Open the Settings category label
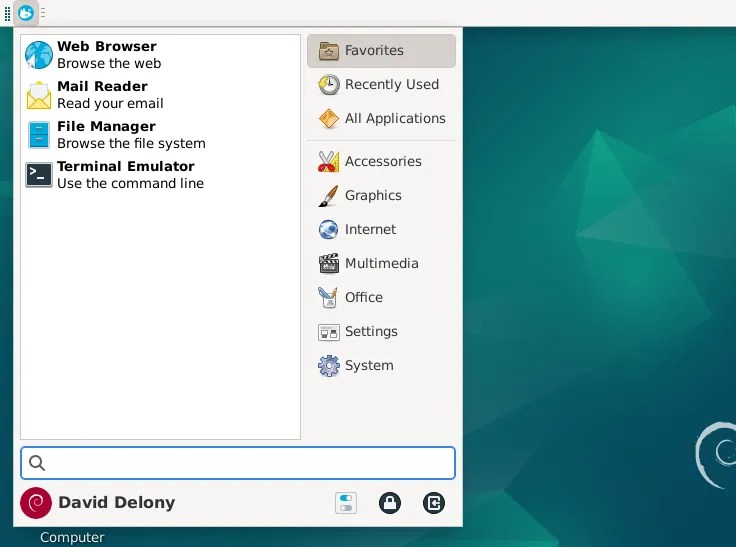The height and width of the screenshot is (547, 736). pyautogui.click(x=371, y=331)
